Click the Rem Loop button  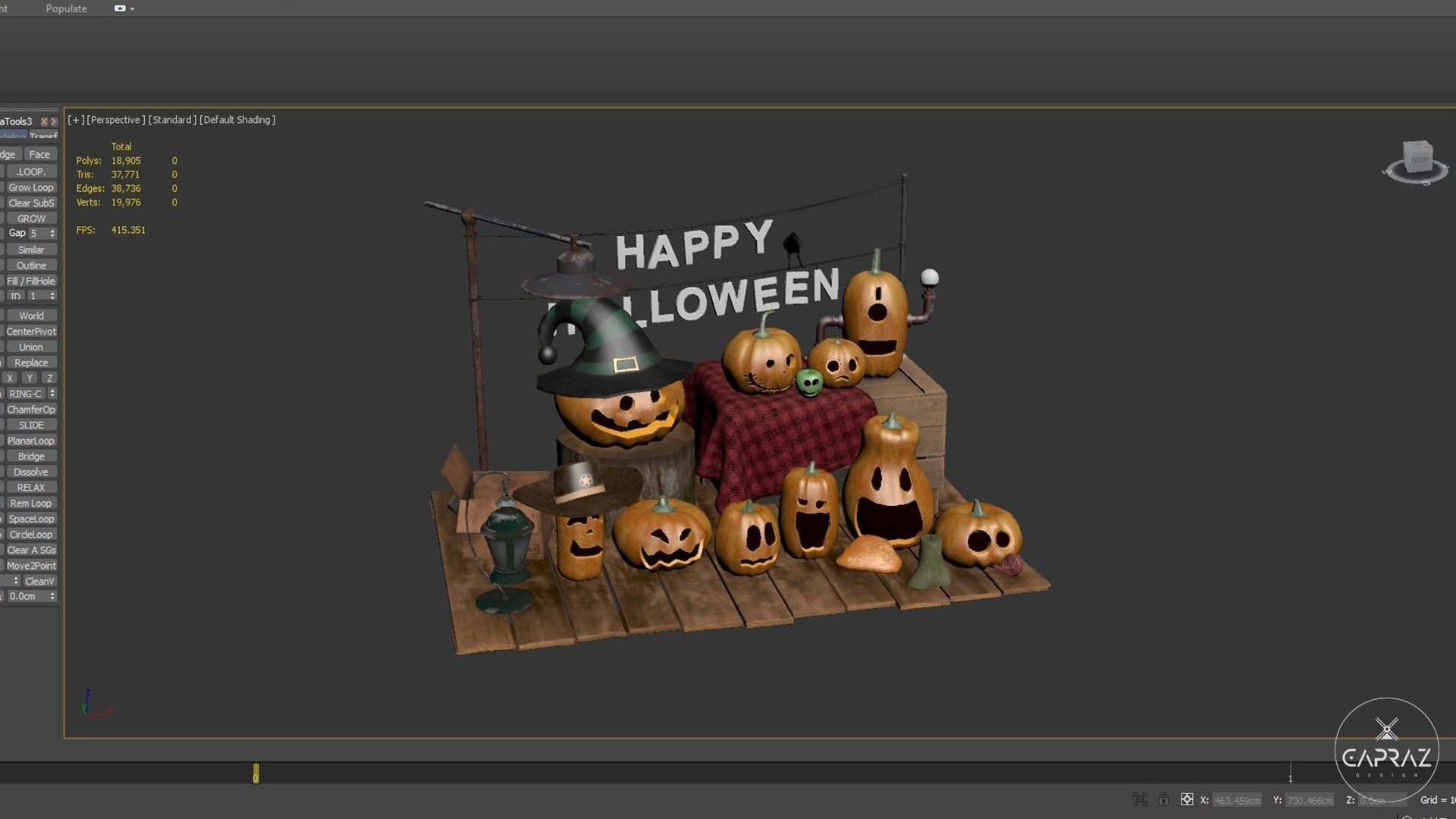(x=31, y=504)
